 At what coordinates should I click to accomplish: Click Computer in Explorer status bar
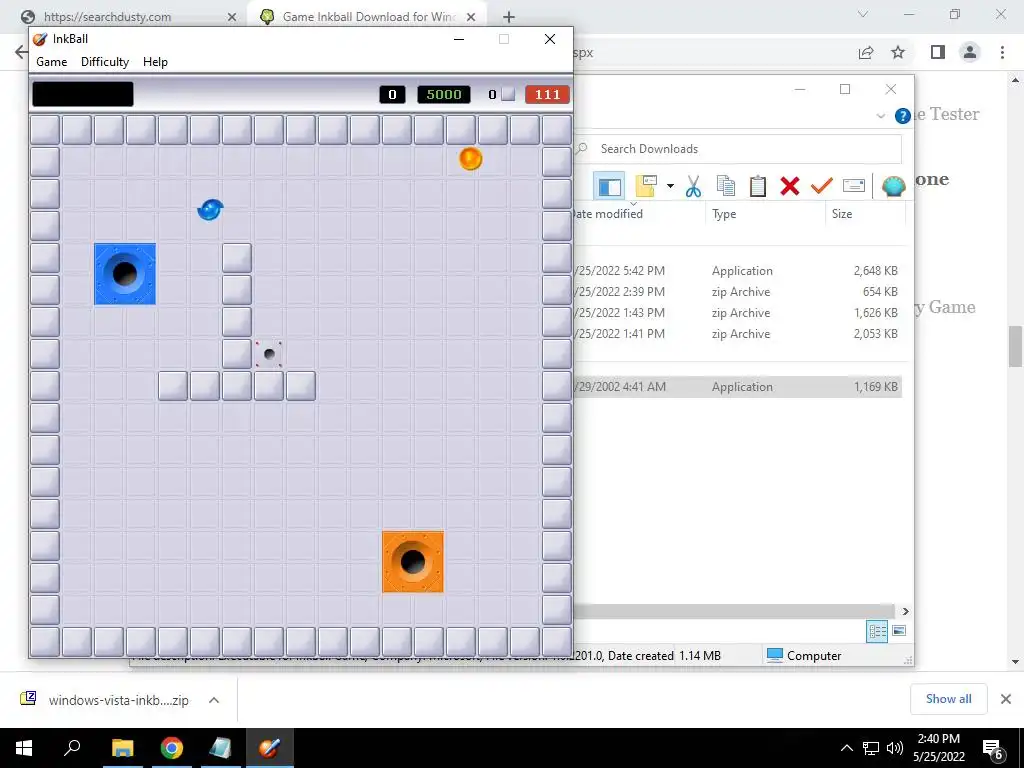(804, 656)
